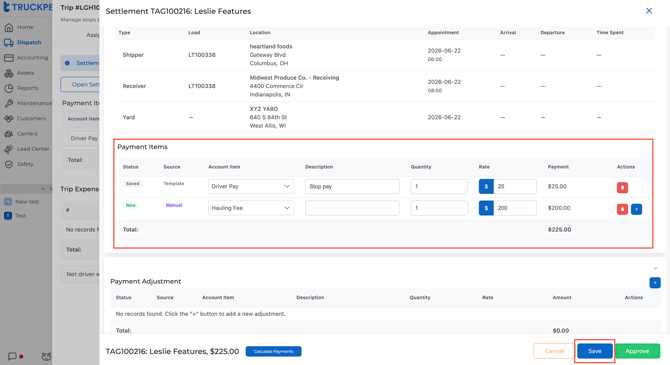Click the New test workspace icon

8,202
